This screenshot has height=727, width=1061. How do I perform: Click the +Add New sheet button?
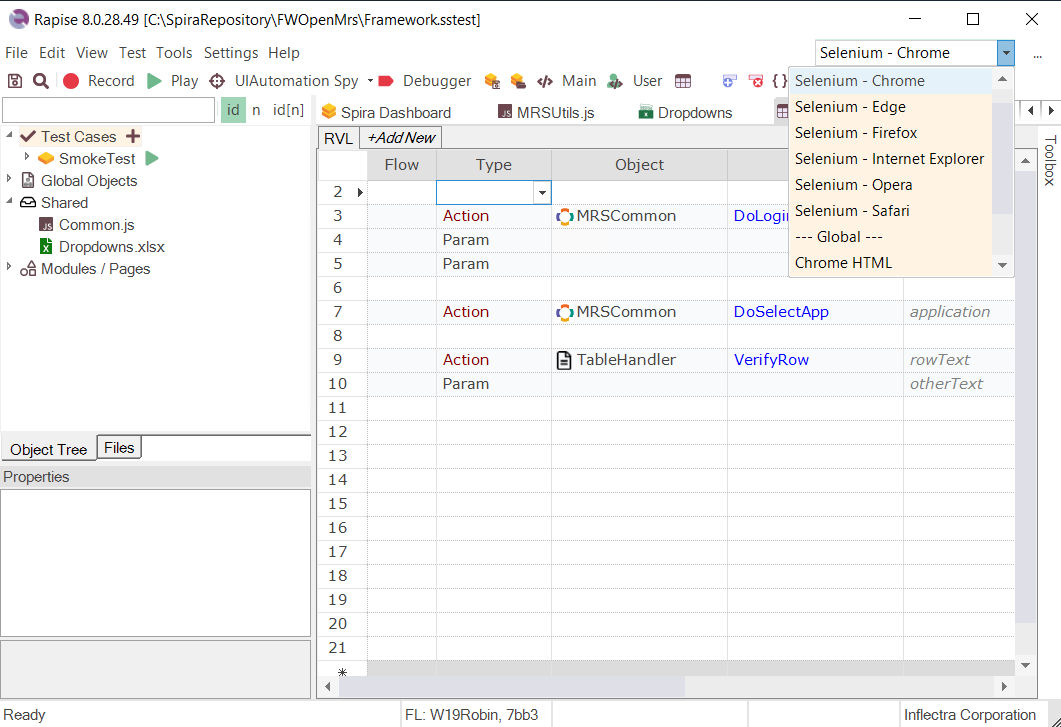pos(400,138)
